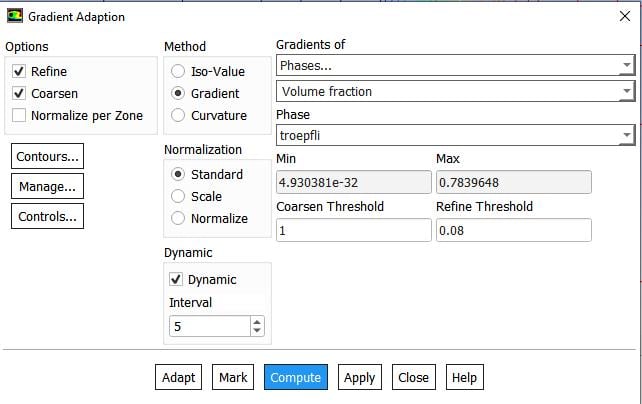Image resolution: width=642 pixels, height=404 pixels.
Task: Click the Normalization group label
Action: click(x=203, y=149)
